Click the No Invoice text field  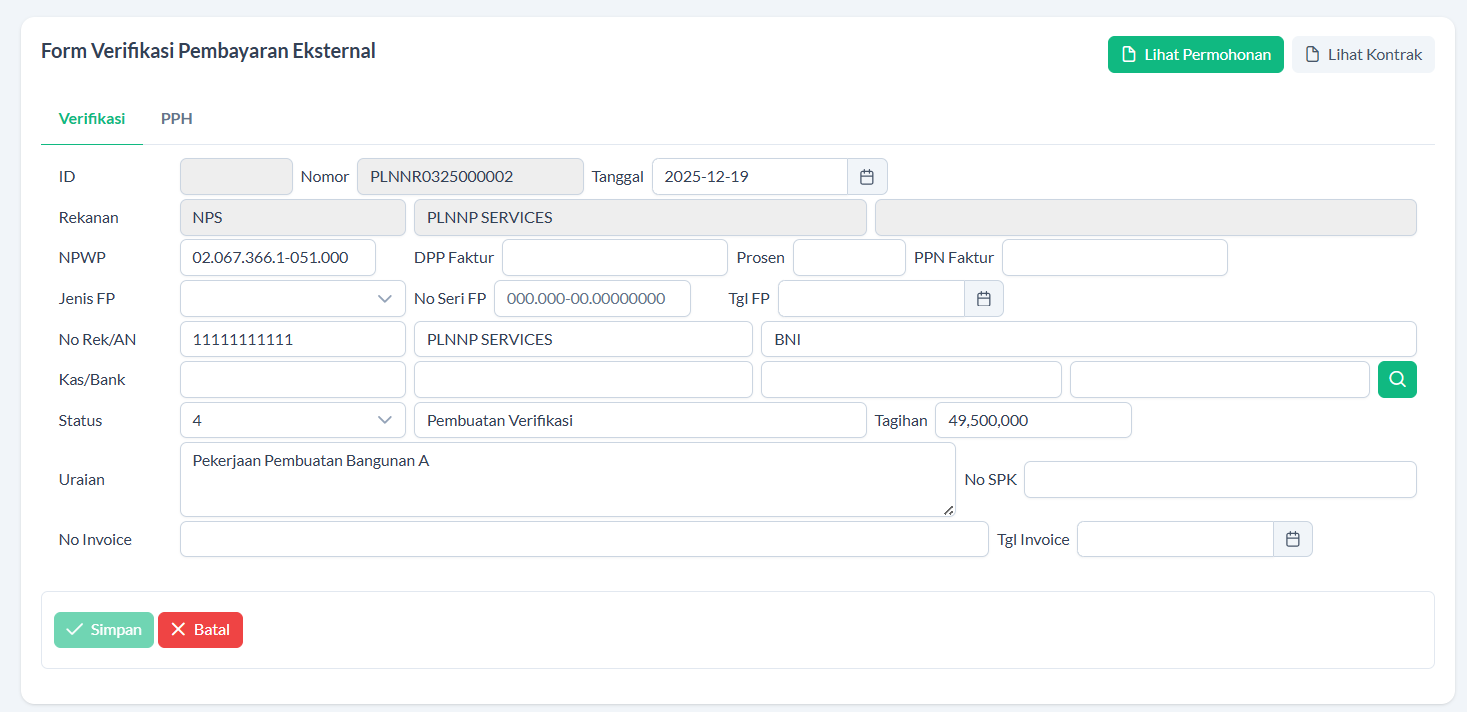click(584, 539)
